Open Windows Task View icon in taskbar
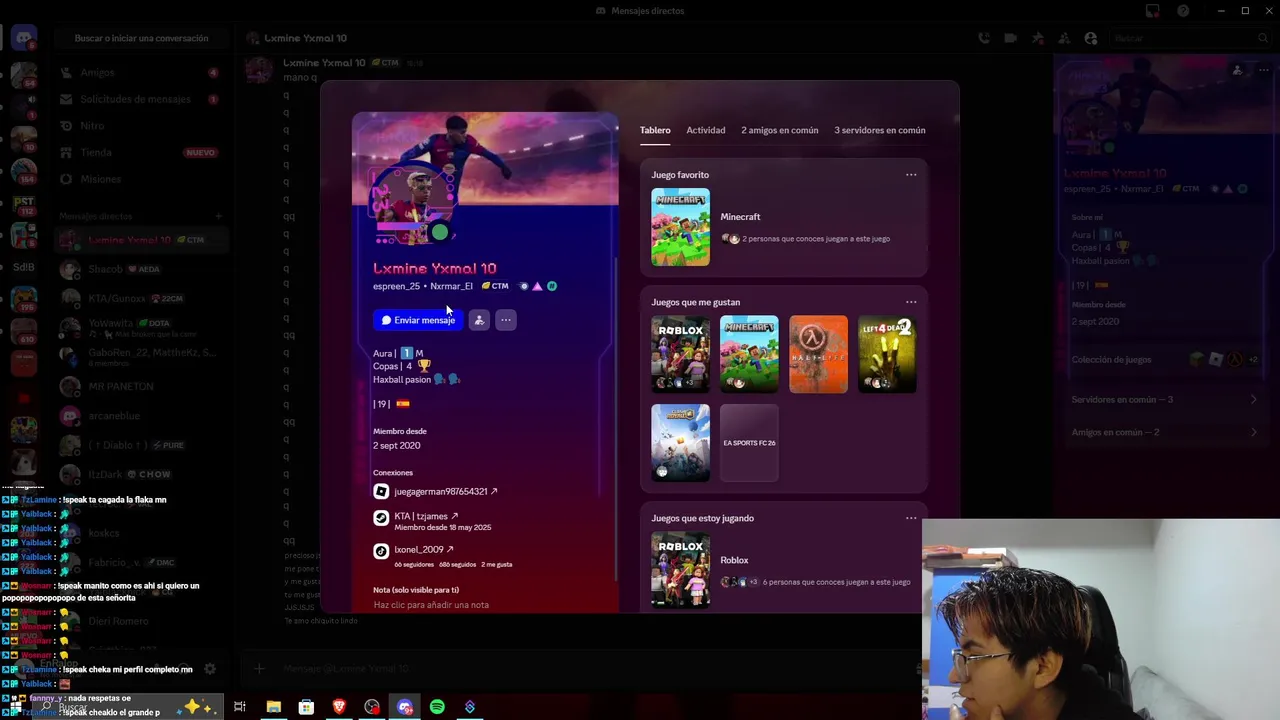 tap(240, 707)
